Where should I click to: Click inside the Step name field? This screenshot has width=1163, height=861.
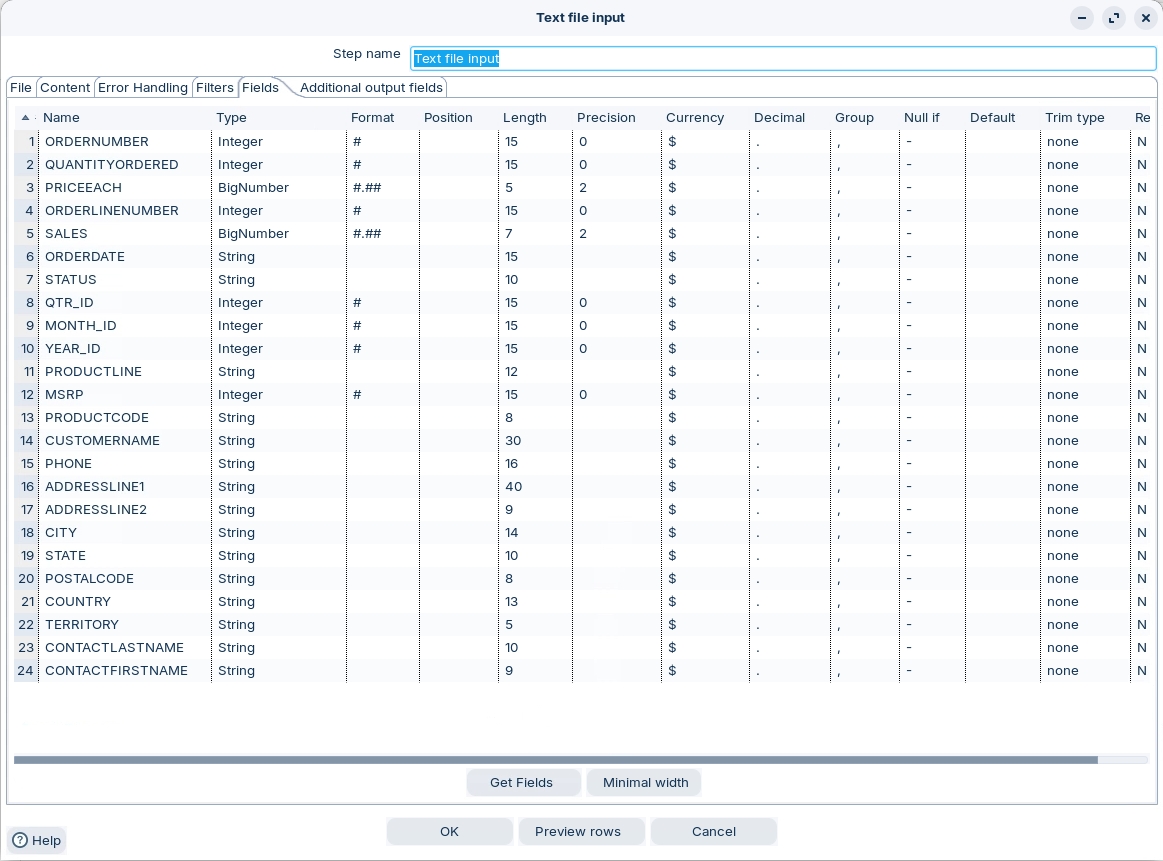(x=782, y=58)
